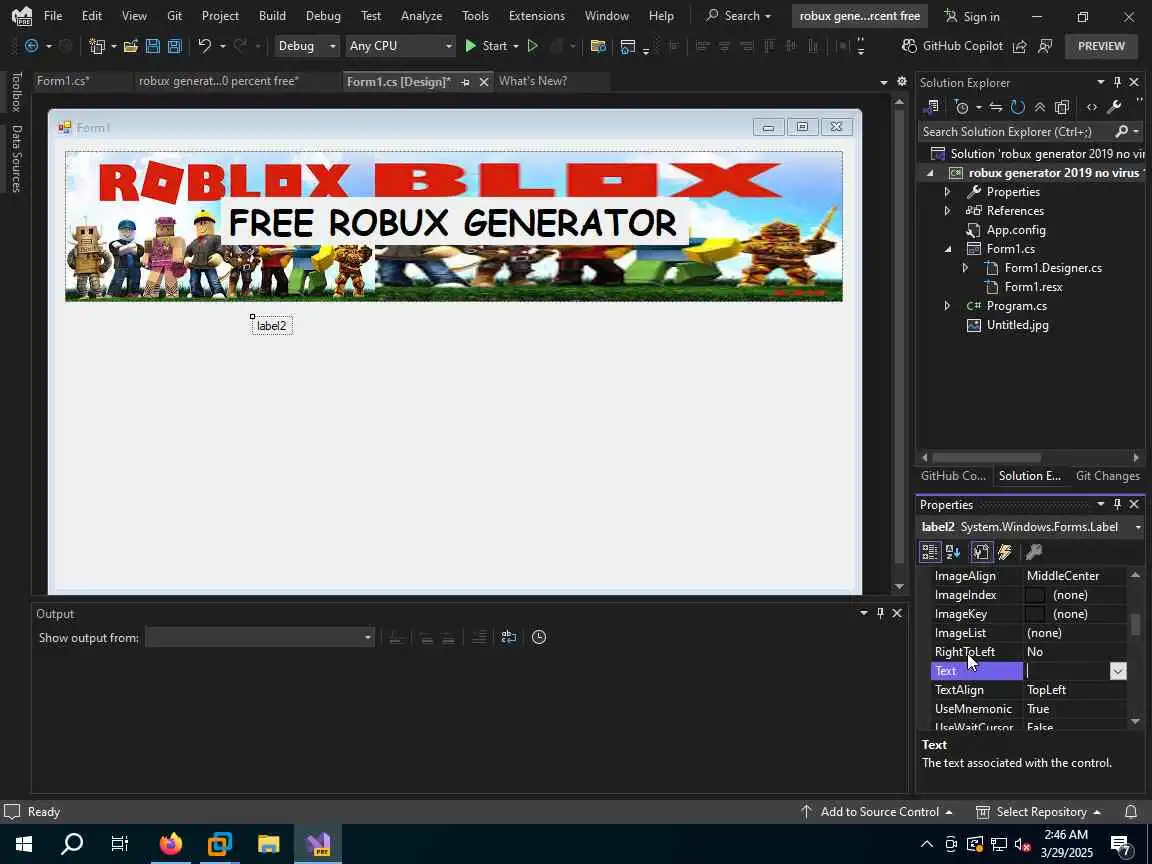Viewport: 1152px width, 864px height.
Task: Click the Properties panel vertical scrollbar thumb
Action: [1135, 624]
